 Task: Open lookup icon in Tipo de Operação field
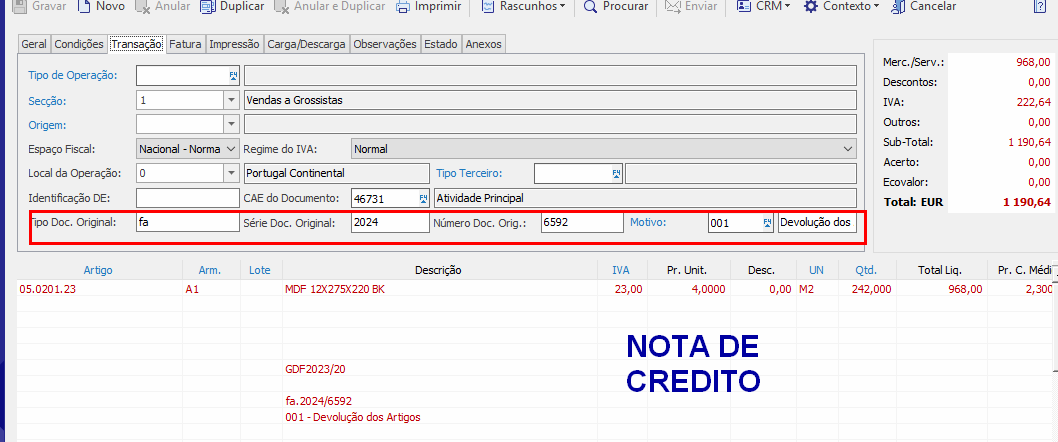(232, 75)
